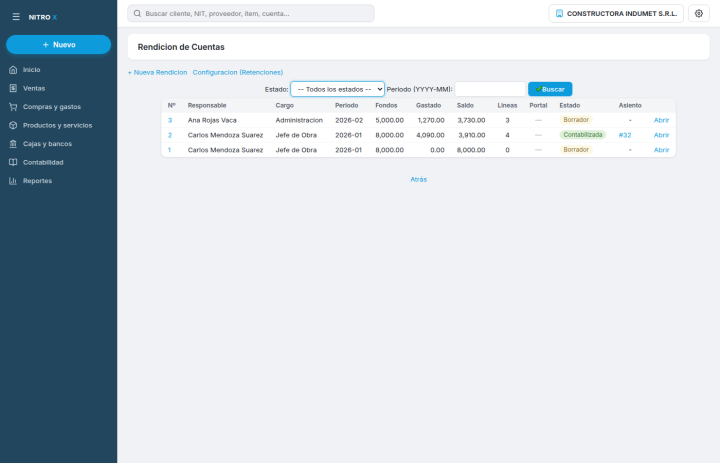720x463 pixels.
Task: Open Productos y servicios section
Action: click(58, 125)
